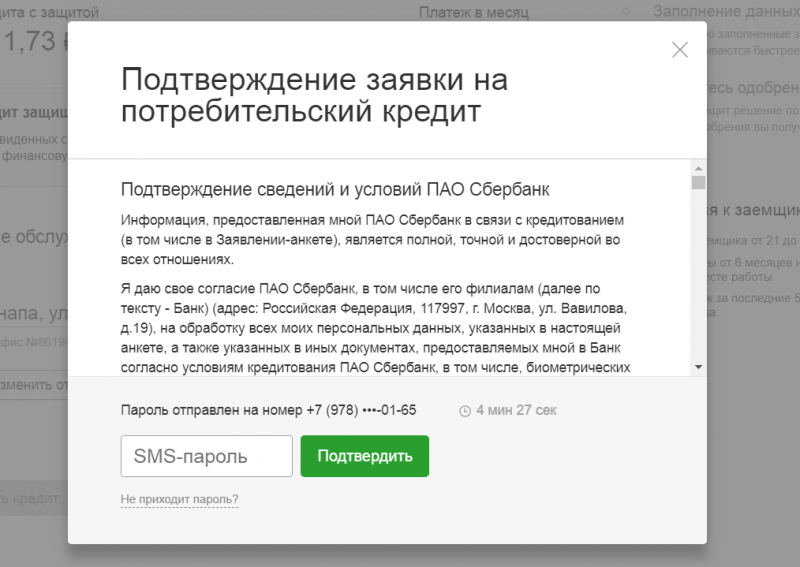Click heading 'Подтверждение сведений и условий ПАО Сбербанк'
This screenshot has width=800, height=567.
click(335, 189)
